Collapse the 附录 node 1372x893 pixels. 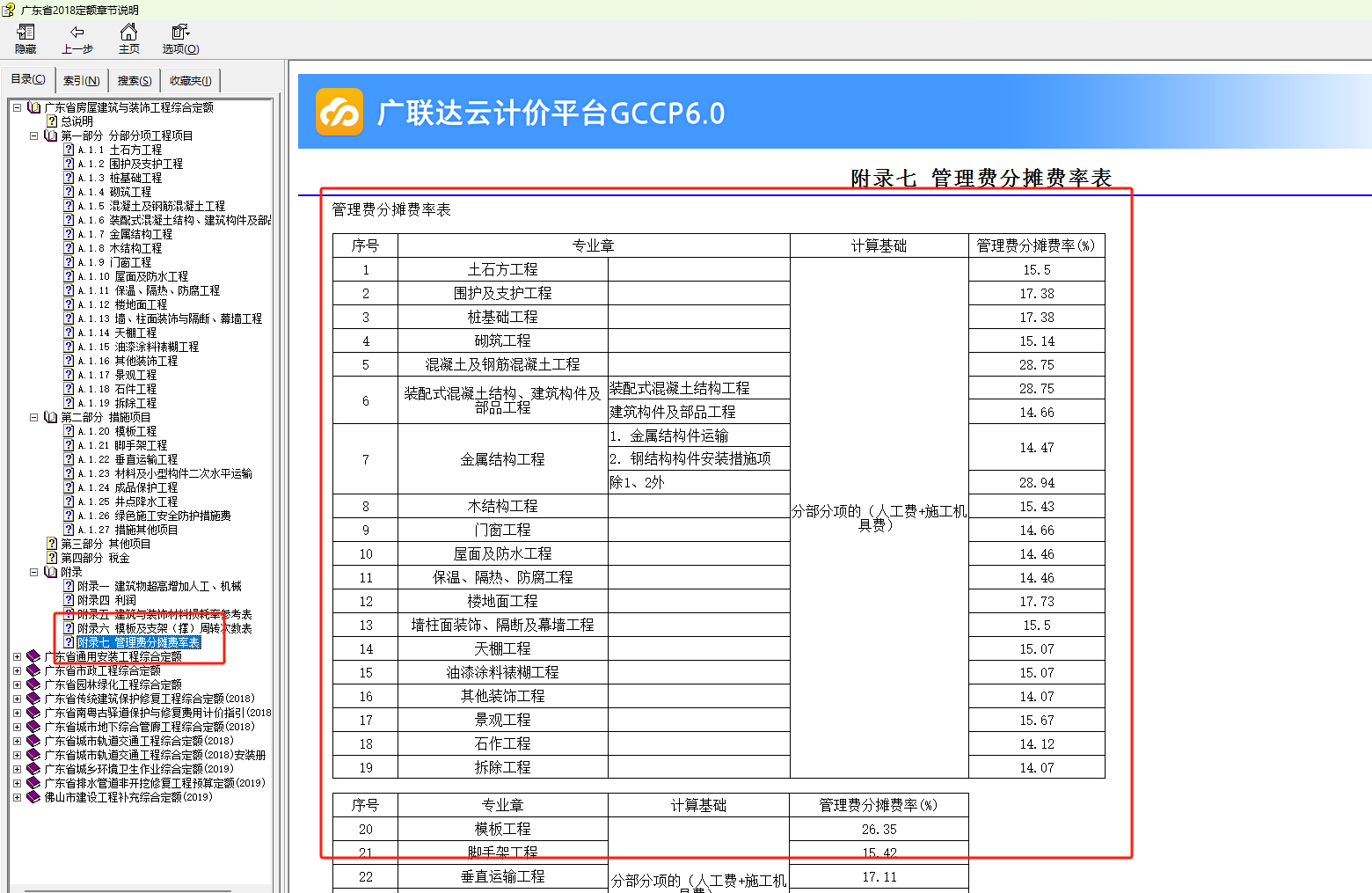pos(33,572)
